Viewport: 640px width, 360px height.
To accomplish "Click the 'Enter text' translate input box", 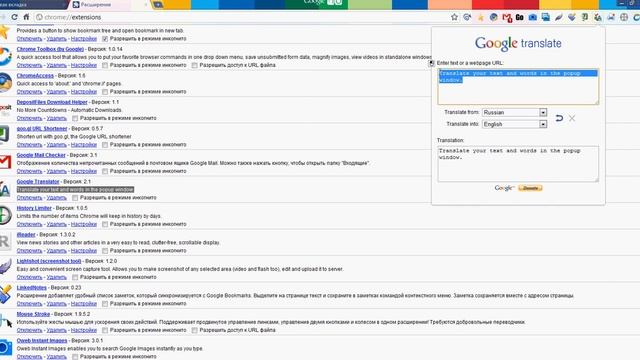I will tap(518, 87).
